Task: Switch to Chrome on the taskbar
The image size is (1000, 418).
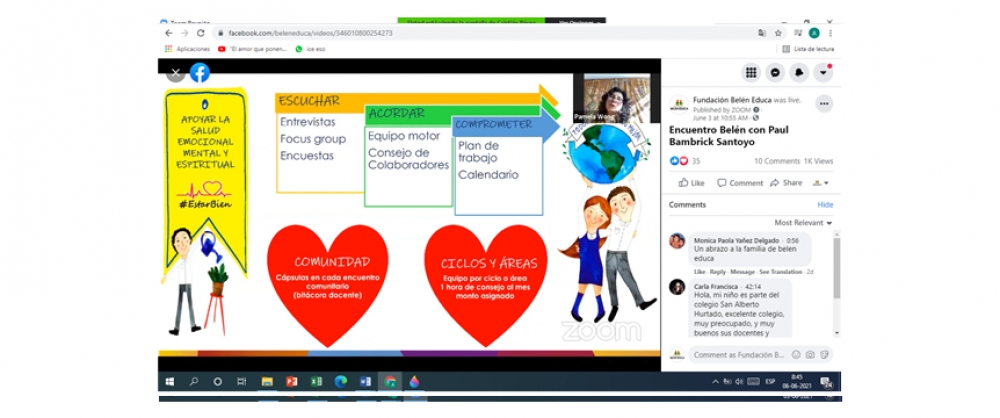Action: (390, 382)
